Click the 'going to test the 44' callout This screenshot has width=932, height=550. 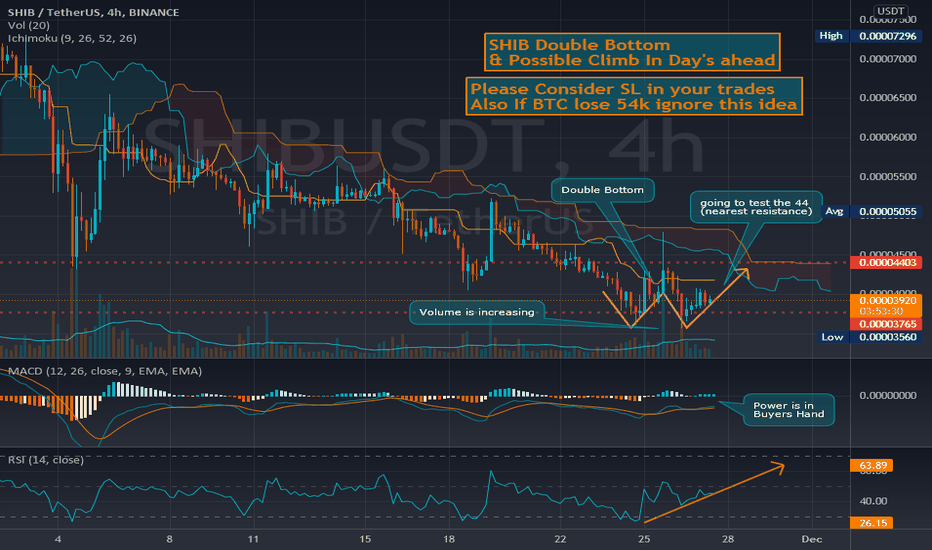pos(755,207)
